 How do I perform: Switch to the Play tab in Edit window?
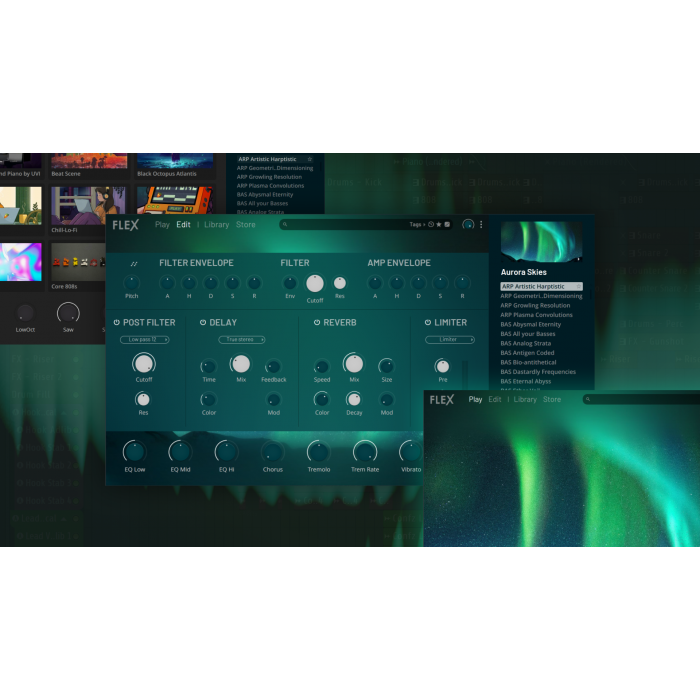point(162,225)
